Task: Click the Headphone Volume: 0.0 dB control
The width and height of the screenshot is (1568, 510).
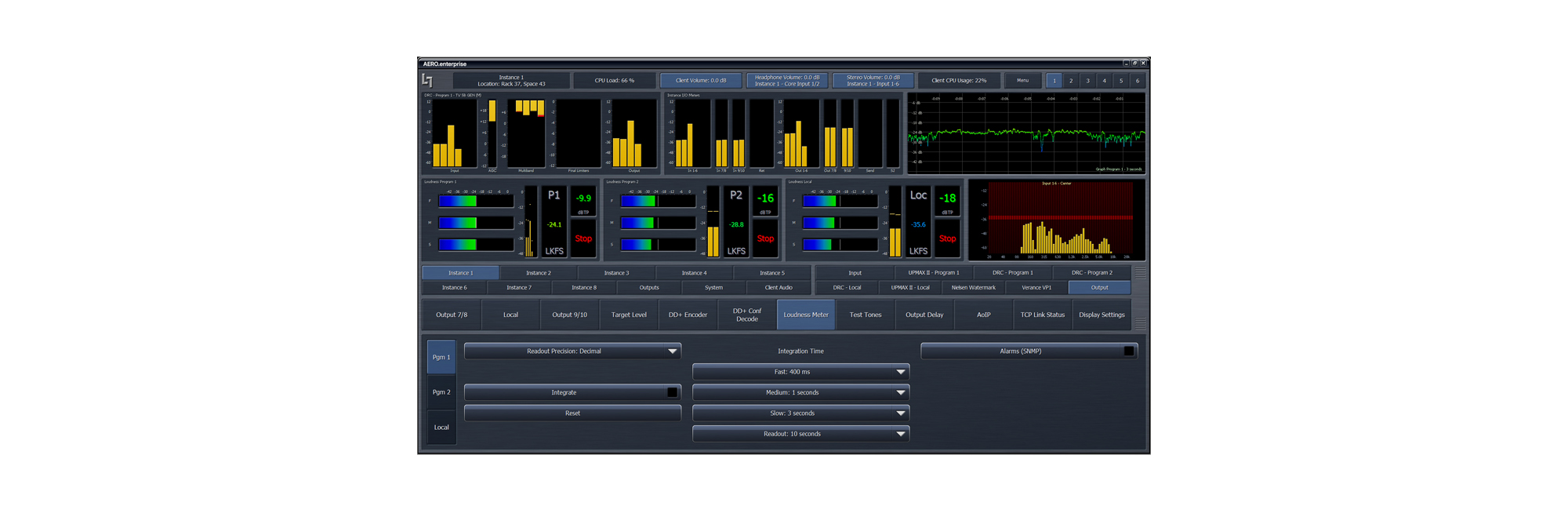Action: click(787, 80)
